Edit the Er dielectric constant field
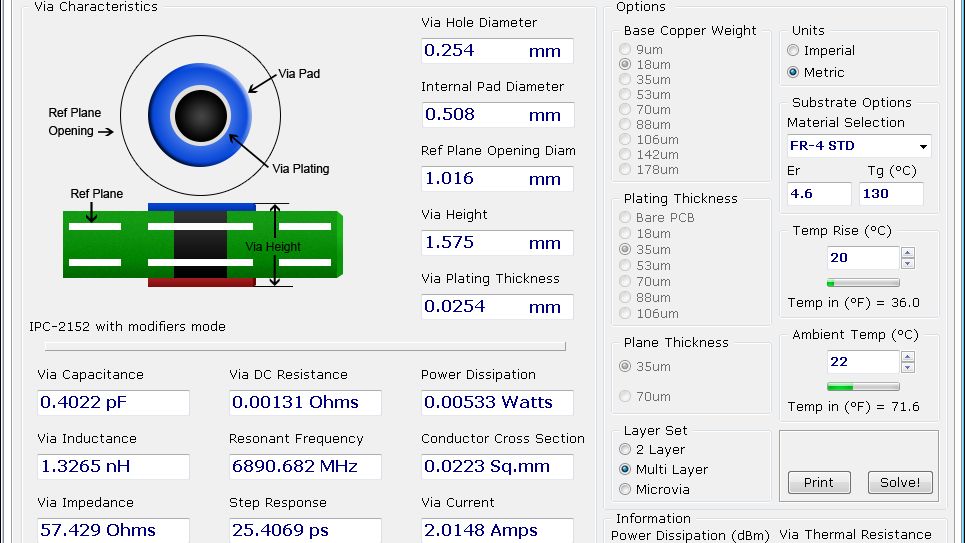The image size is (965, 543). 818,194
